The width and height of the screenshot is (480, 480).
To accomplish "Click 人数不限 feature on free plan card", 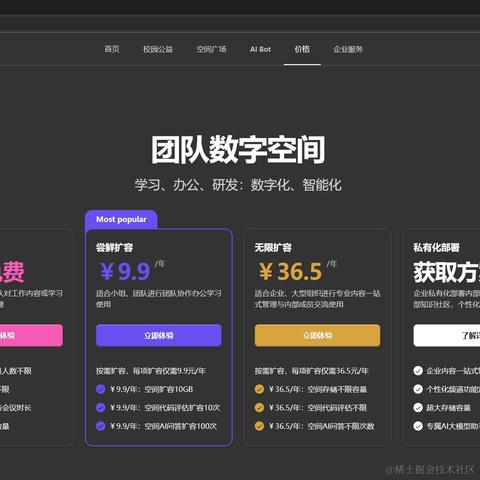I will click(x=16, y=371).
